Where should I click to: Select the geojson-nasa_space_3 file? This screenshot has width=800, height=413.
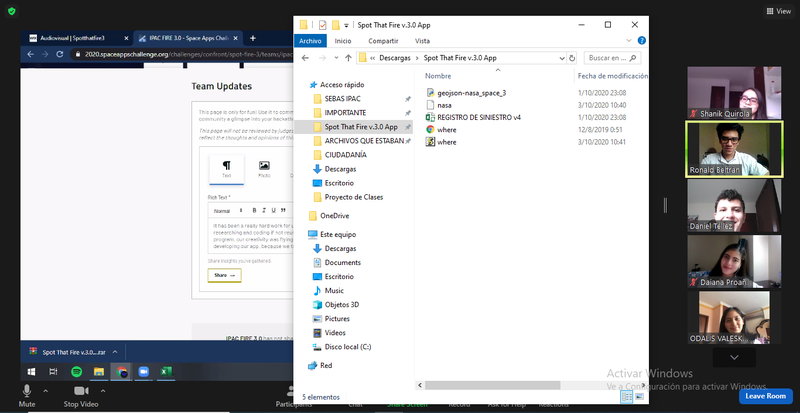471,92
